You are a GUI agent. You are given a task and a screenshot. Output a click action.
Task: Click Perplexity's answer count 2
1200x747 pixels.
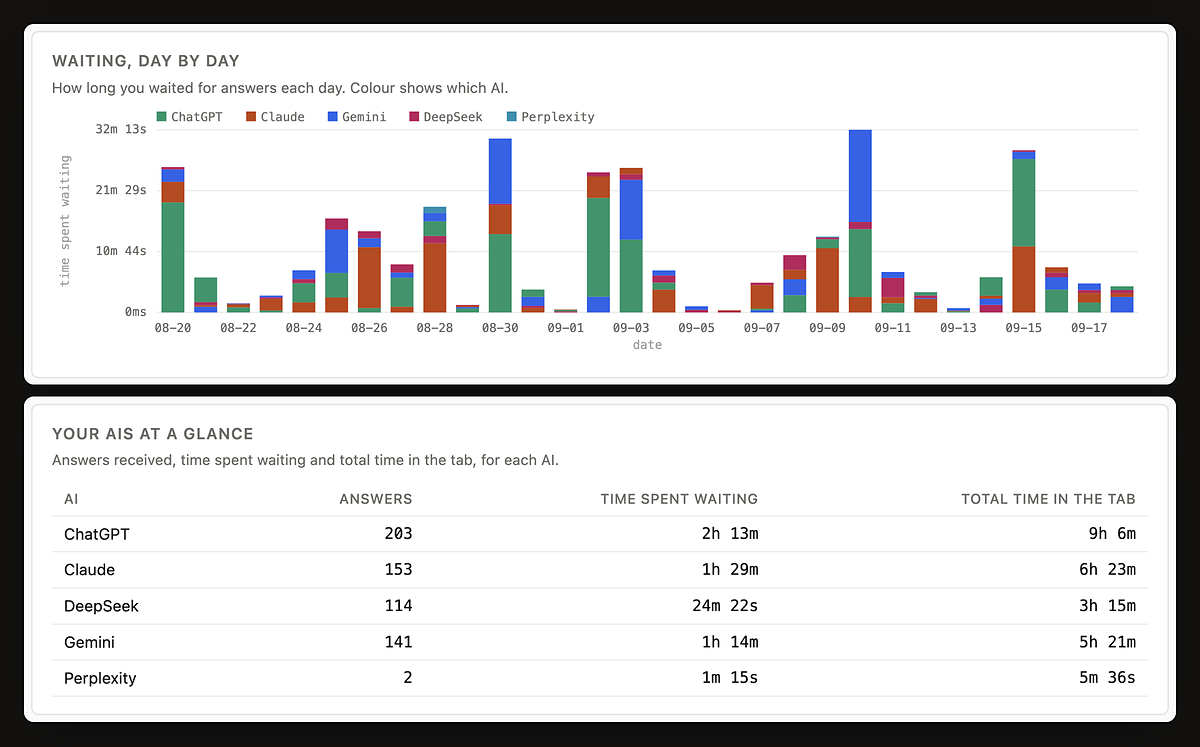click(407, 678)
